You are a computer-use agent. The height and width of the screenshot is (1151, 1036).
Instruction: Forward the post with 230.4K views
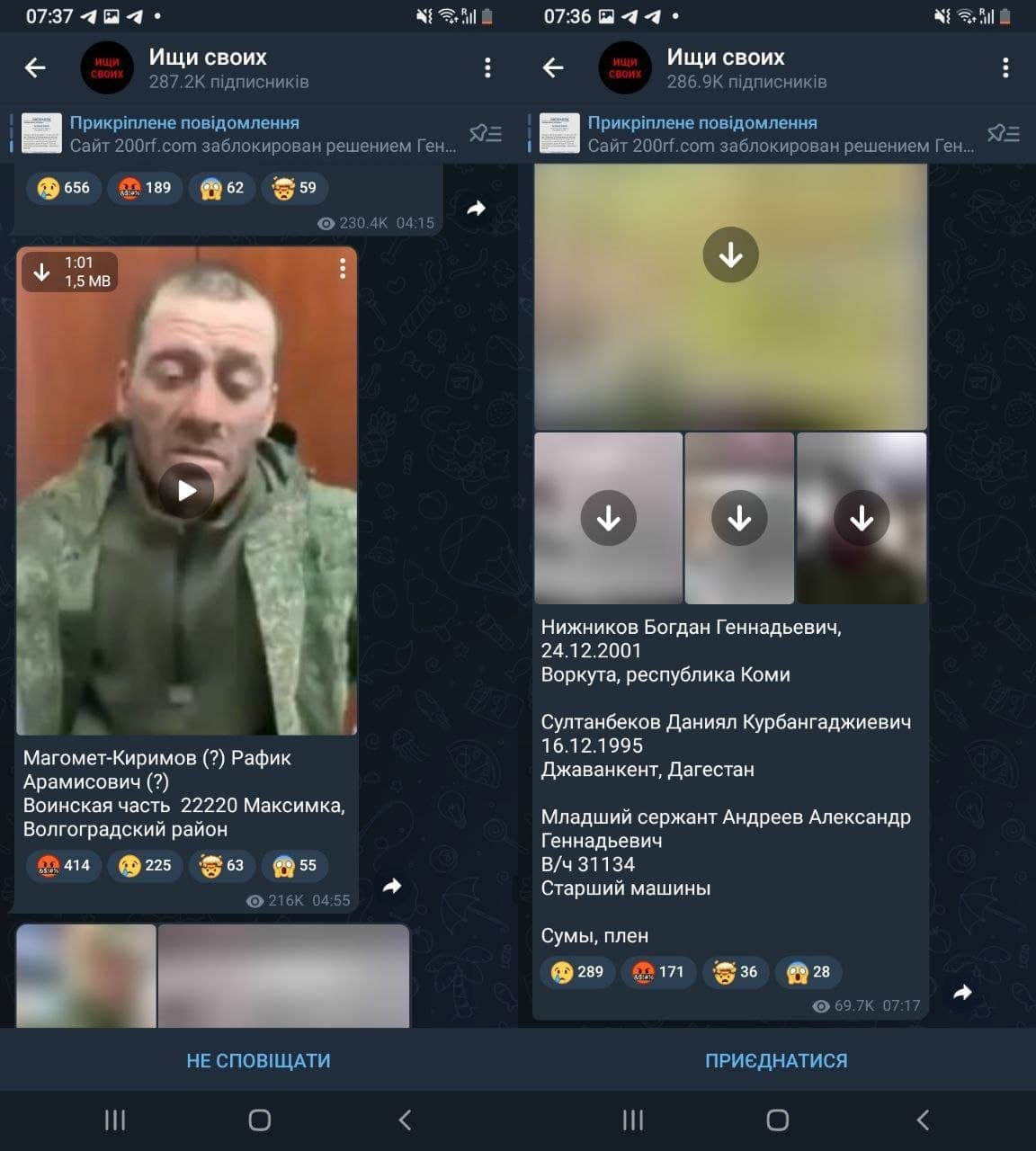(x=476, y=209)
